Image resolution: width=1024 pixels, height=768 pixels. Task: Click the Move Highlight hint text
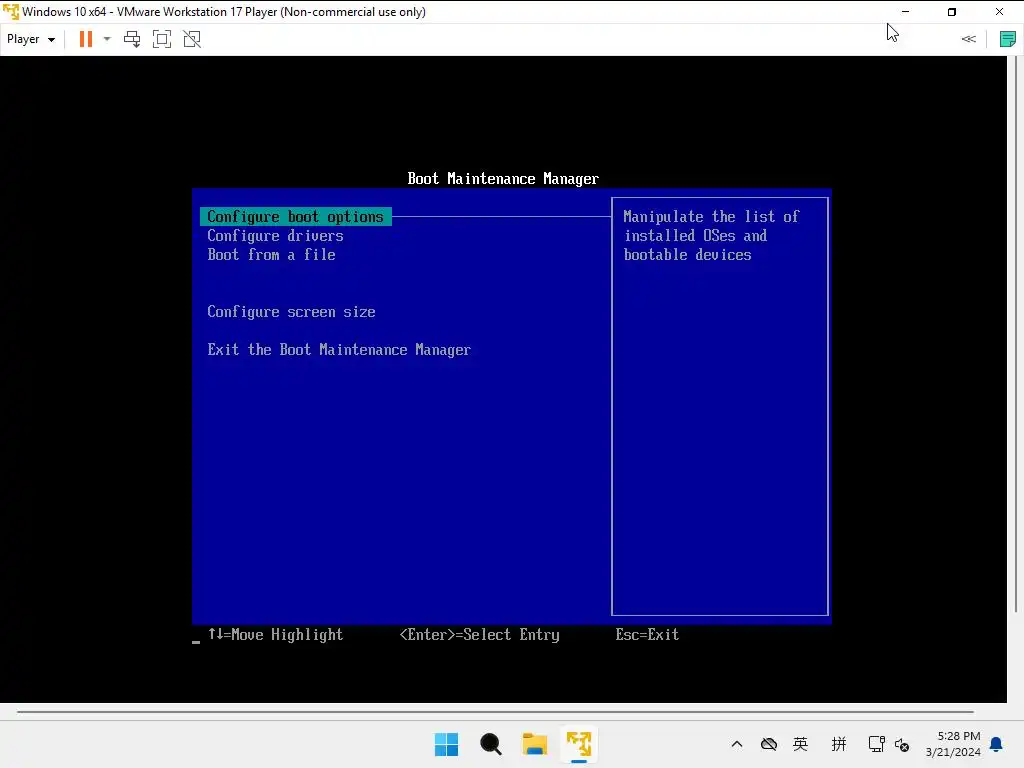click(x=275, y=635)
